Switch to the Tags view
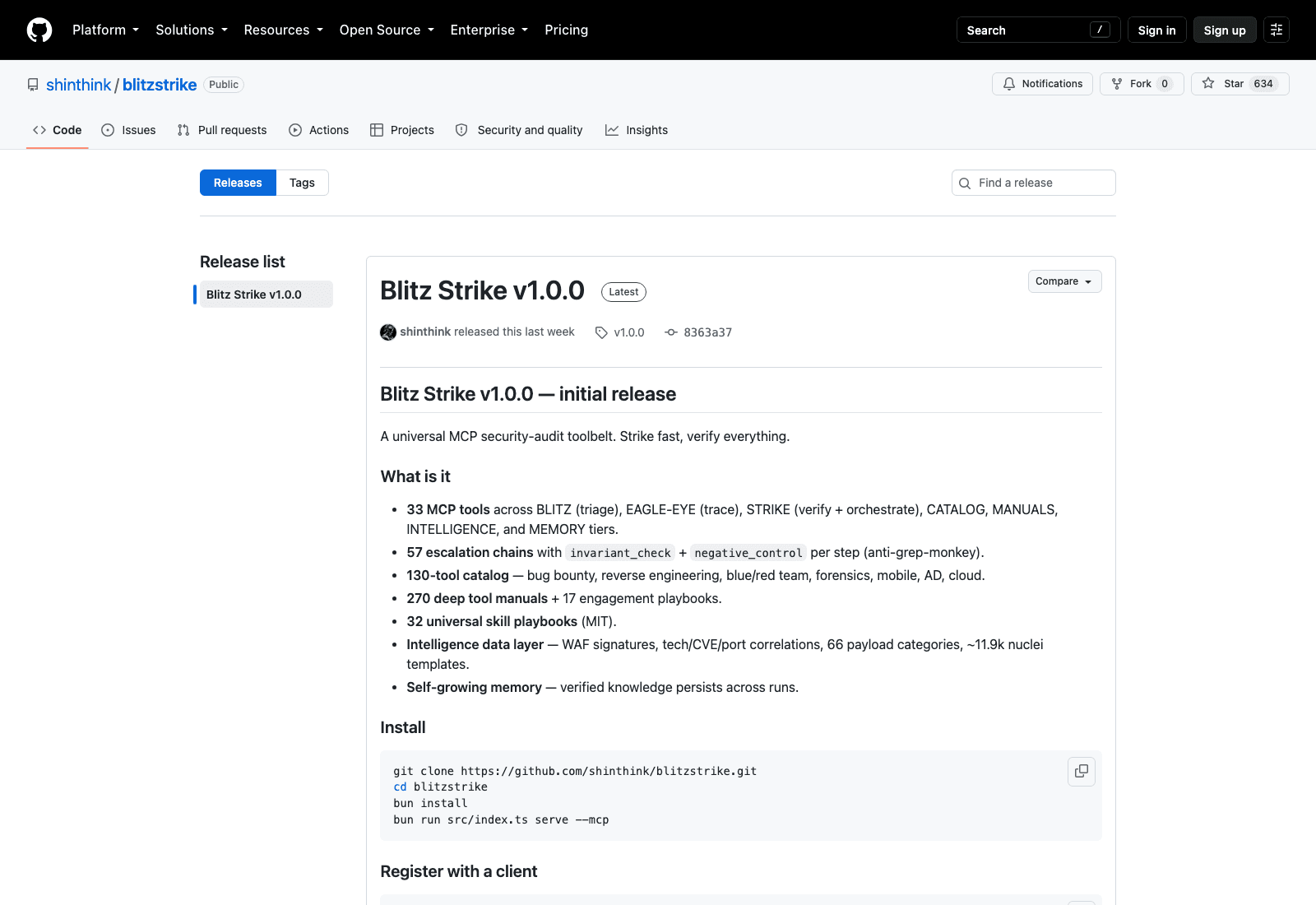Image resolution: width=1316 pixels, height=905 pixels. click(302, 183)
